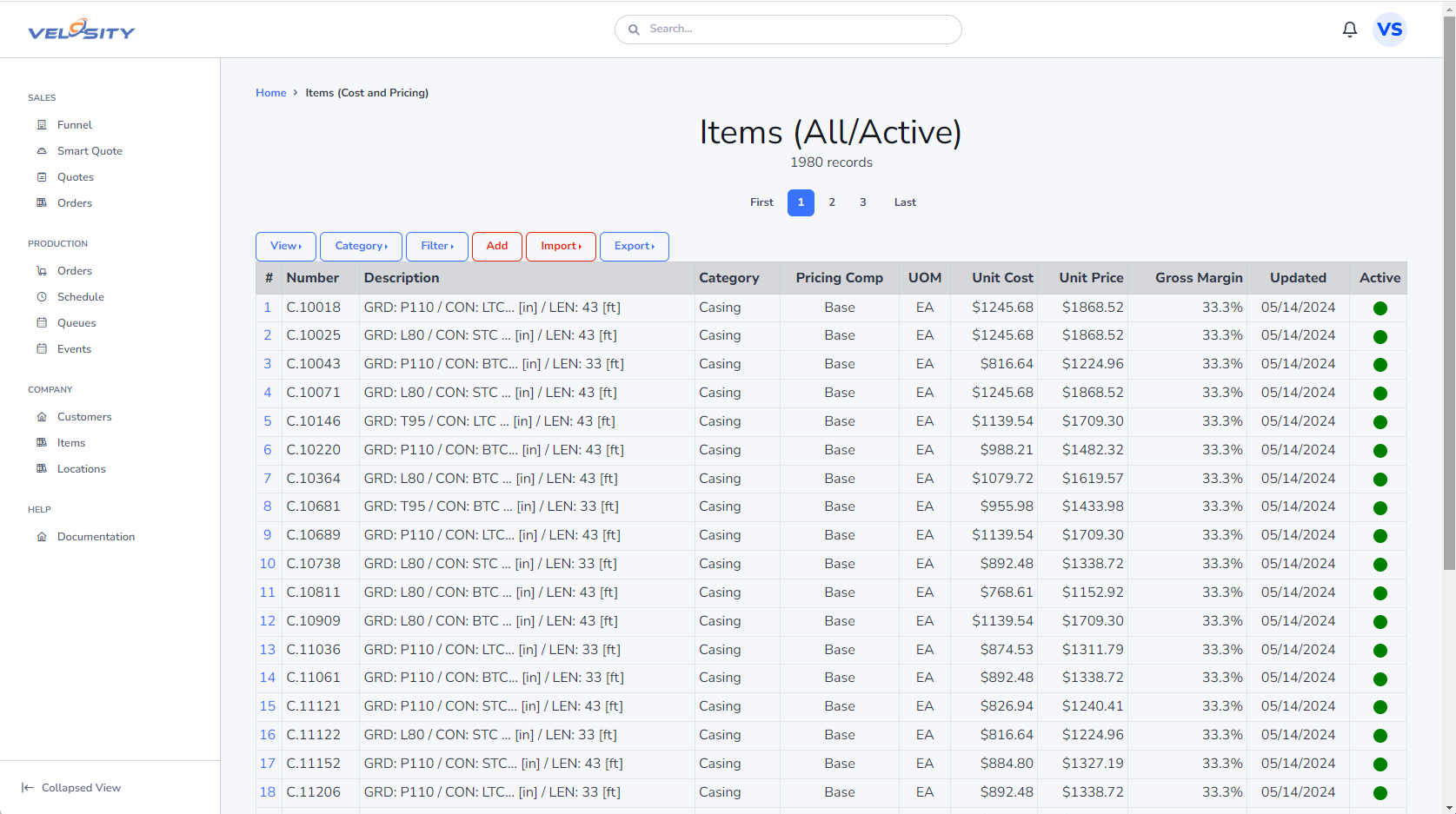Click into the Search input field
Screen dimensions: 1456x814
click(x=795, y=30)
